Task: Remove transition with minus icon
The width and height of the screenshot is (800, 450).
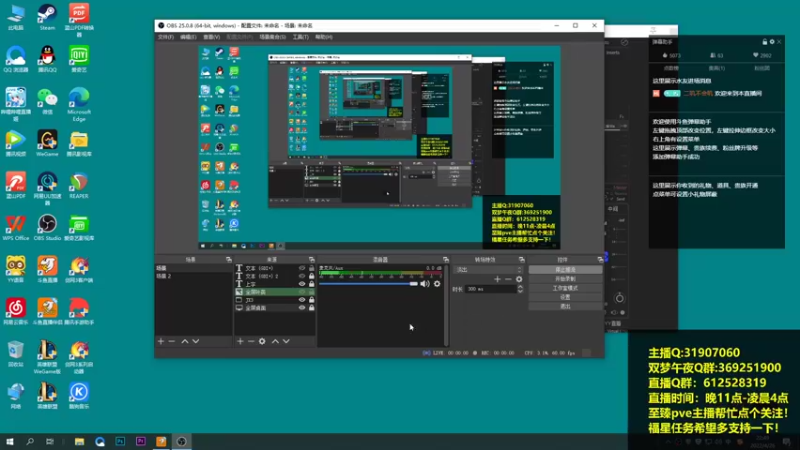Action: tap(508, 279)
